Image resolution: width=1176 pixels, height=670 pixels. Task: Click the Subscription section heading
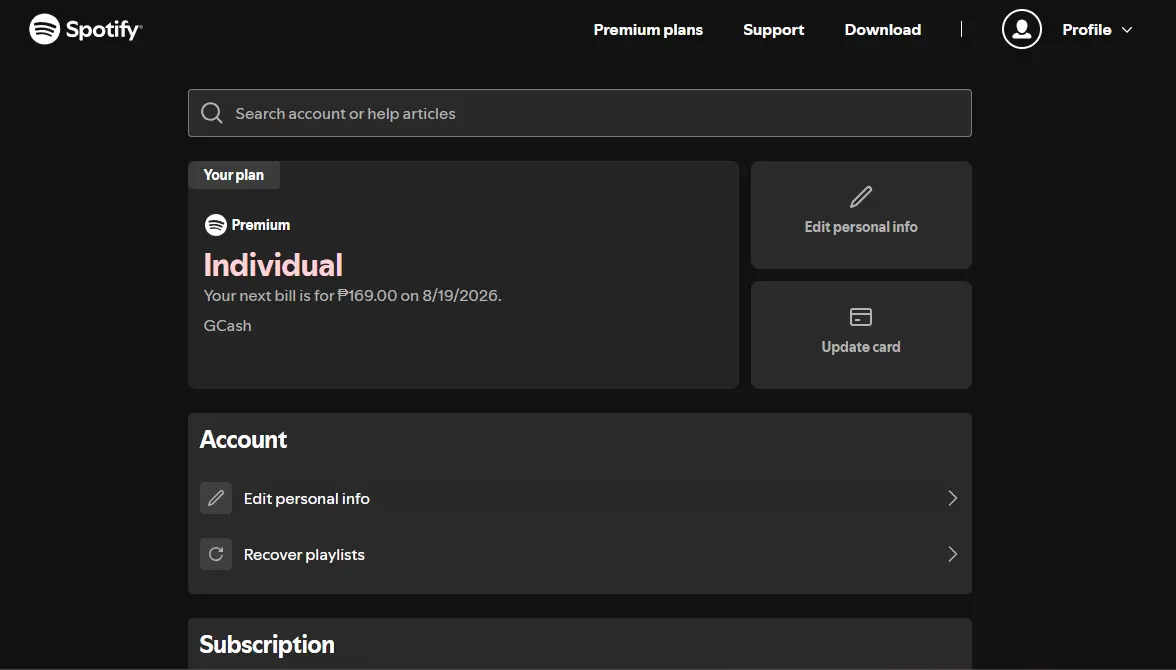(267, 644)
